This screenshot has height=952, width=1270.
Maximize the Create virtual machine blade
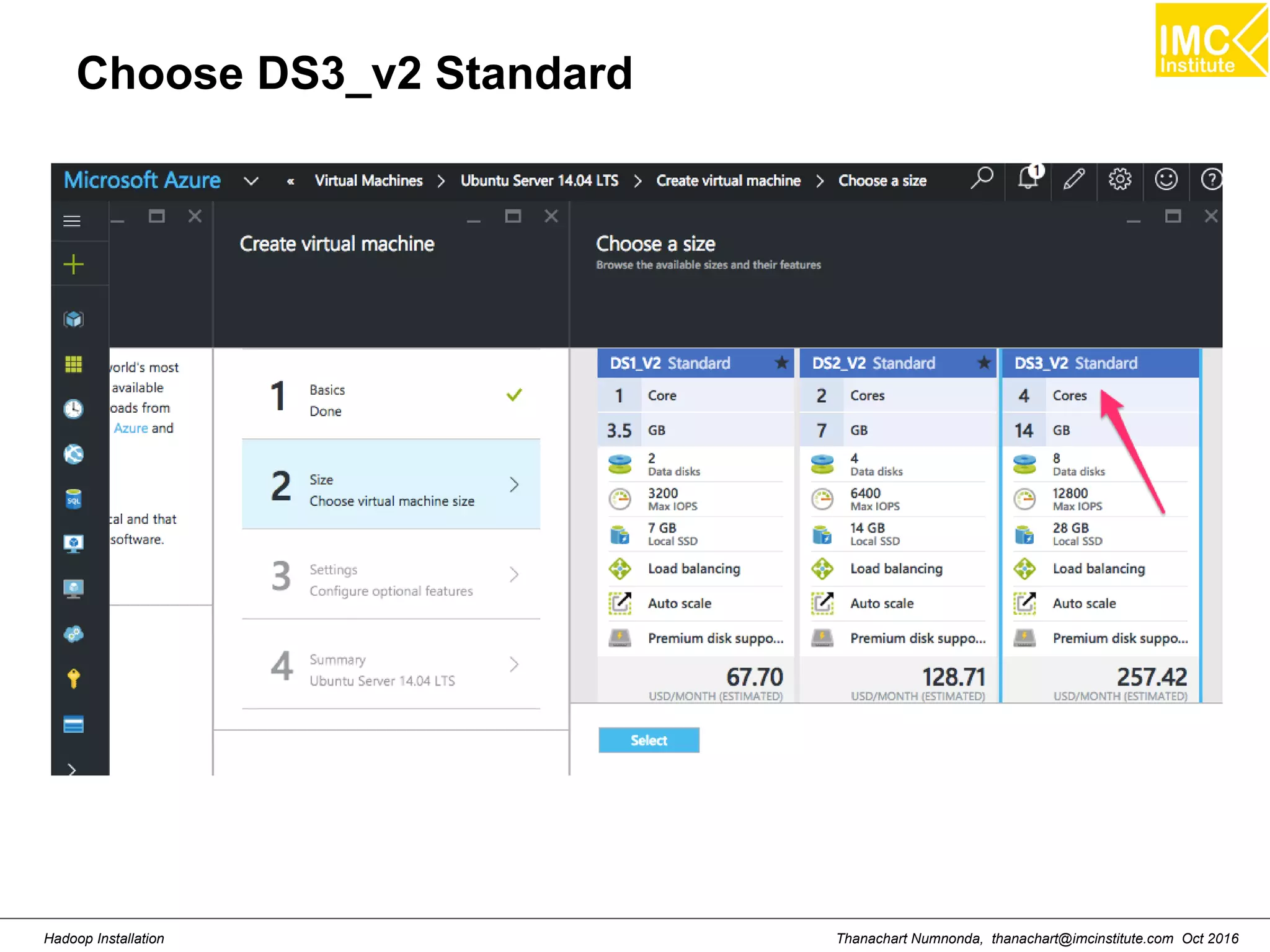pyautogui.click(x=513, y=216)
